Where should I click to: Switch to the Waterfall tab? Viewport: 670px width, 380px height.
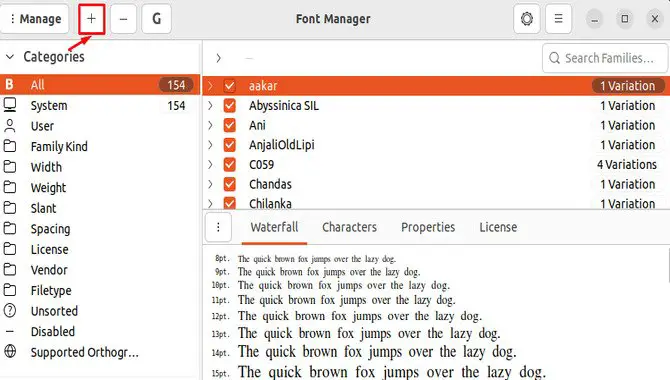click(x=274, y=227)
